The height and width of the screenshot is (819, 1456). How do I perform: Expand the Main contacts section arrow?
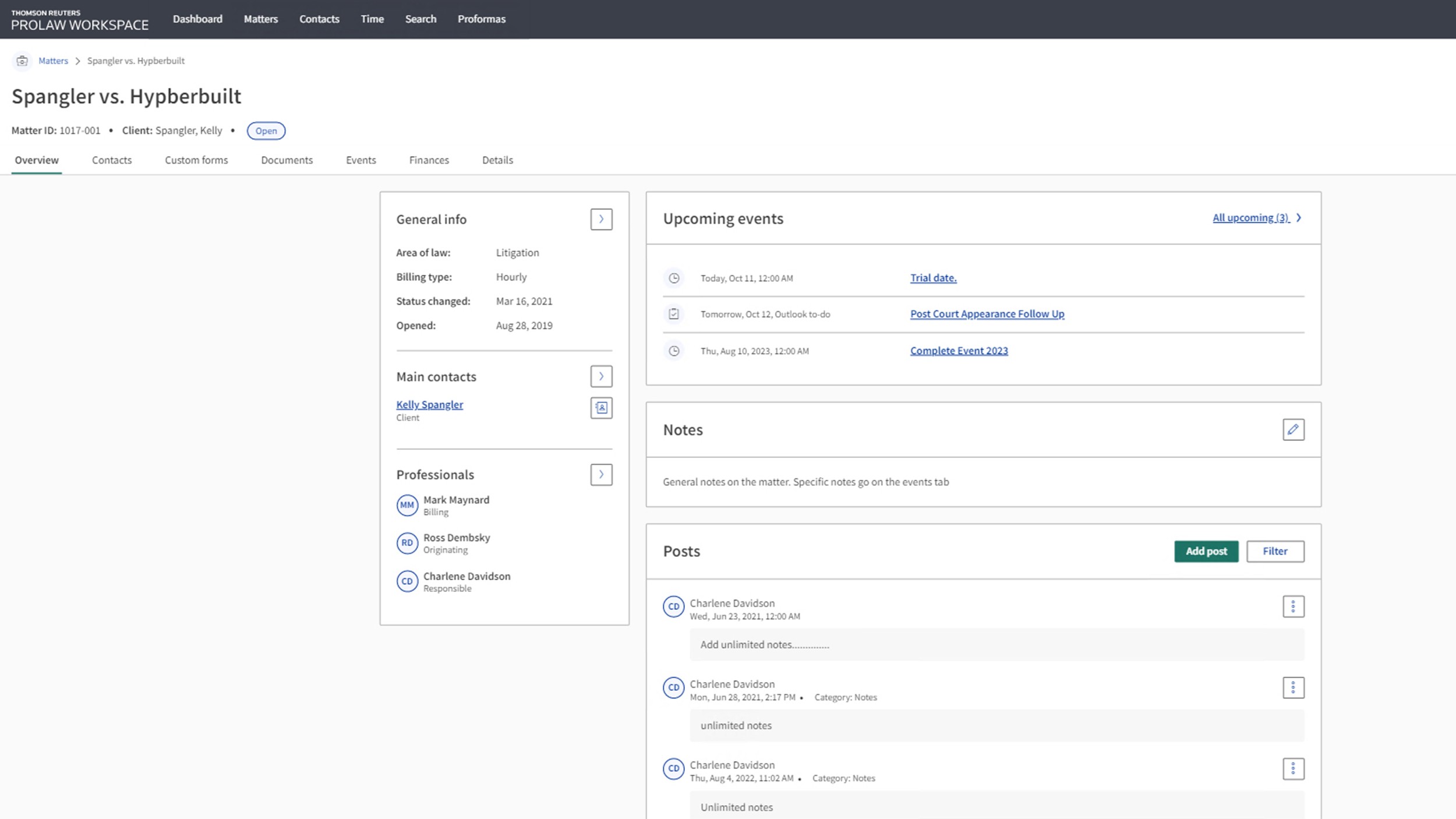[x=601, y=376]
